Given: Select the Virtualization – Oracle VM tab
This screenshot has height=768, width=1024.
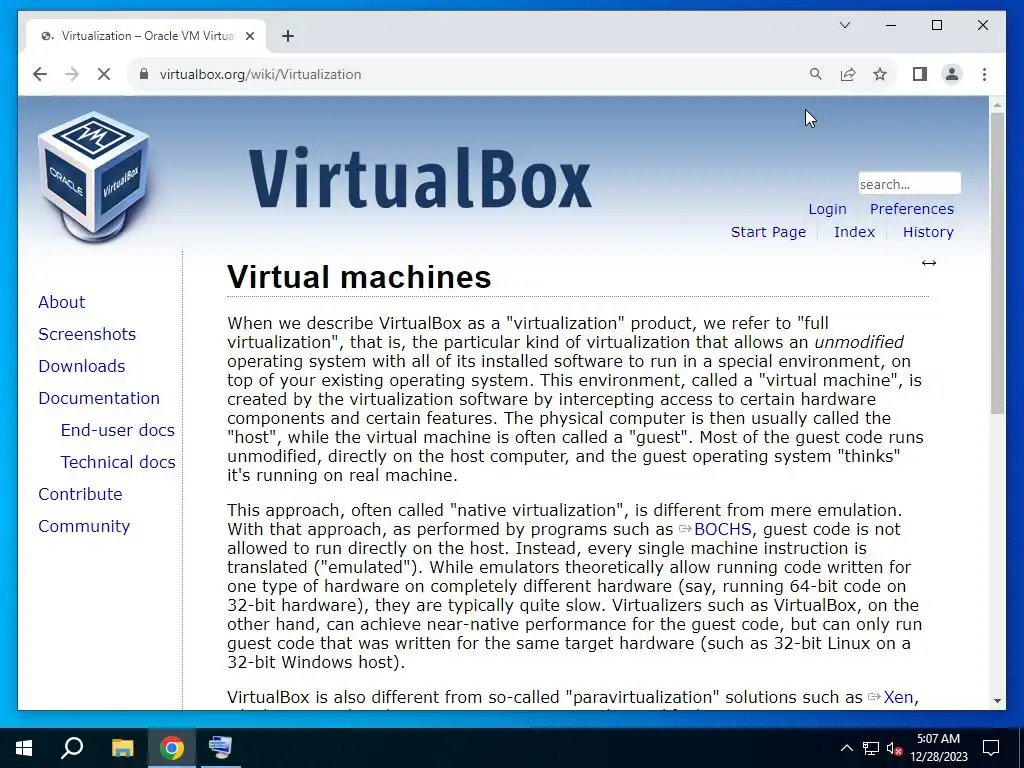Looking at the screenshot, I should (146, 36).
